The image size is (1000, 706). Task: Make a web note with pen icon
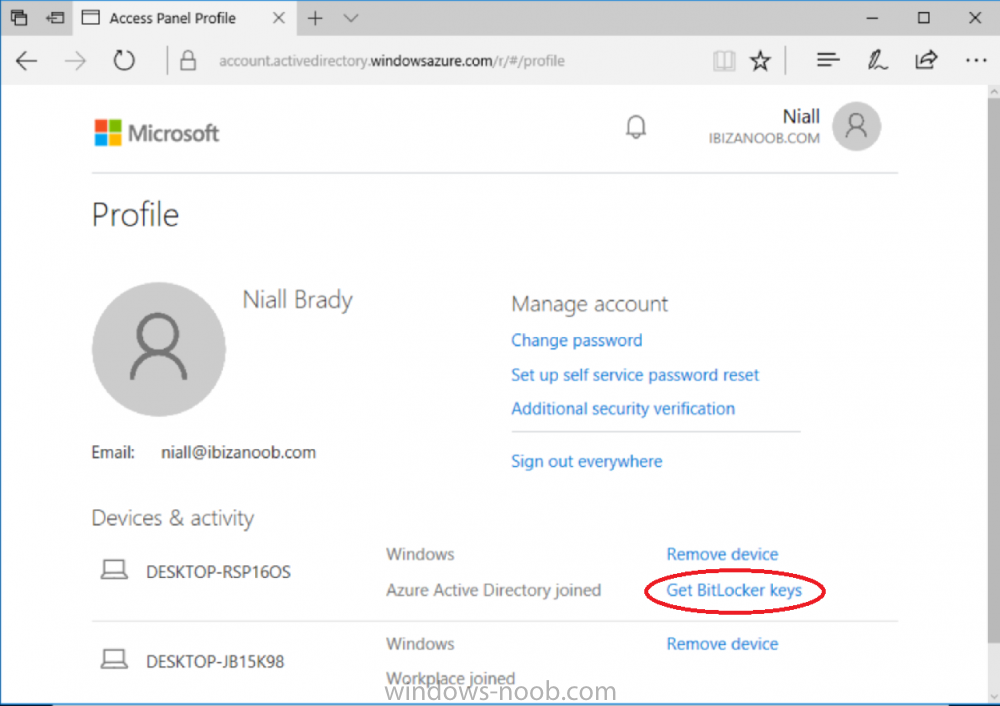pos(877,60)
